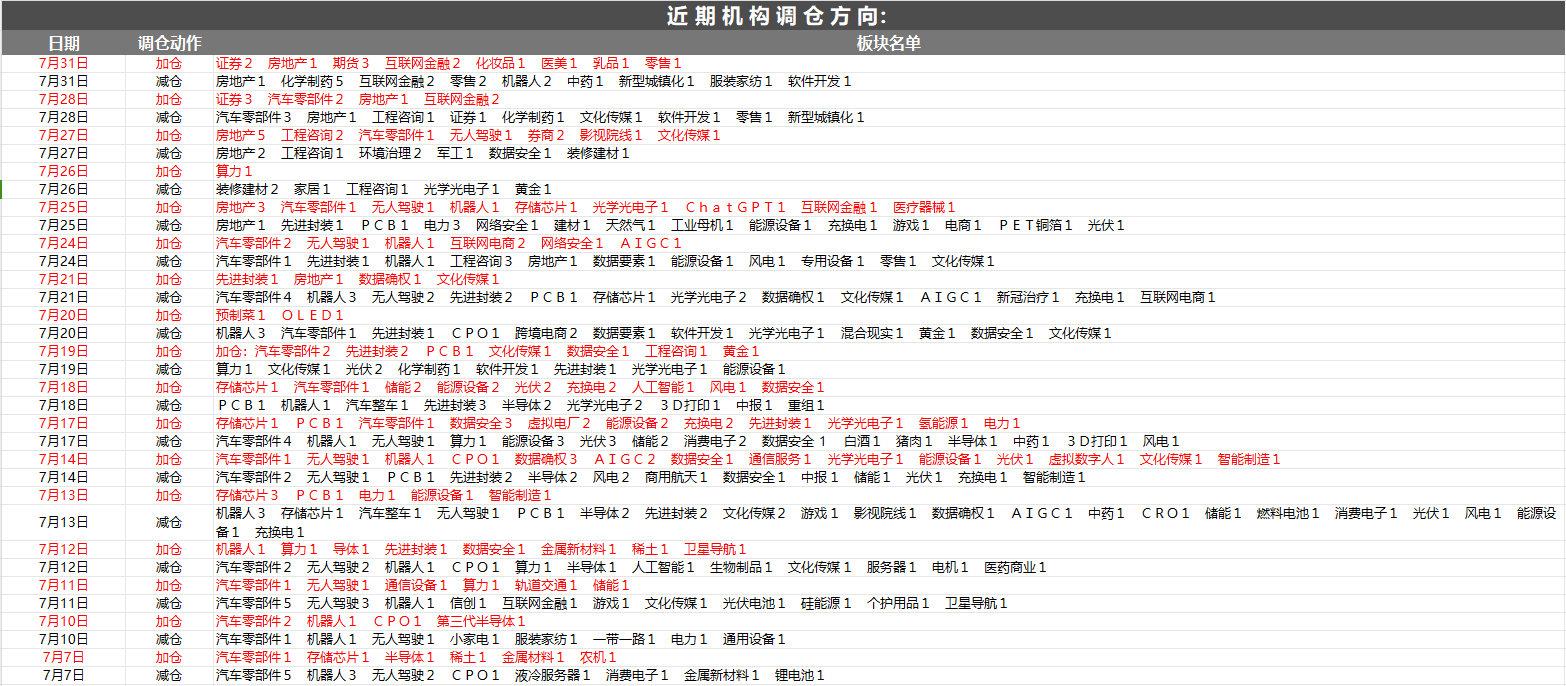Click "专用设备 1" in the 7月24日 减仓 row
This screenshot has height=686, width=1566.
coord(832,261)
